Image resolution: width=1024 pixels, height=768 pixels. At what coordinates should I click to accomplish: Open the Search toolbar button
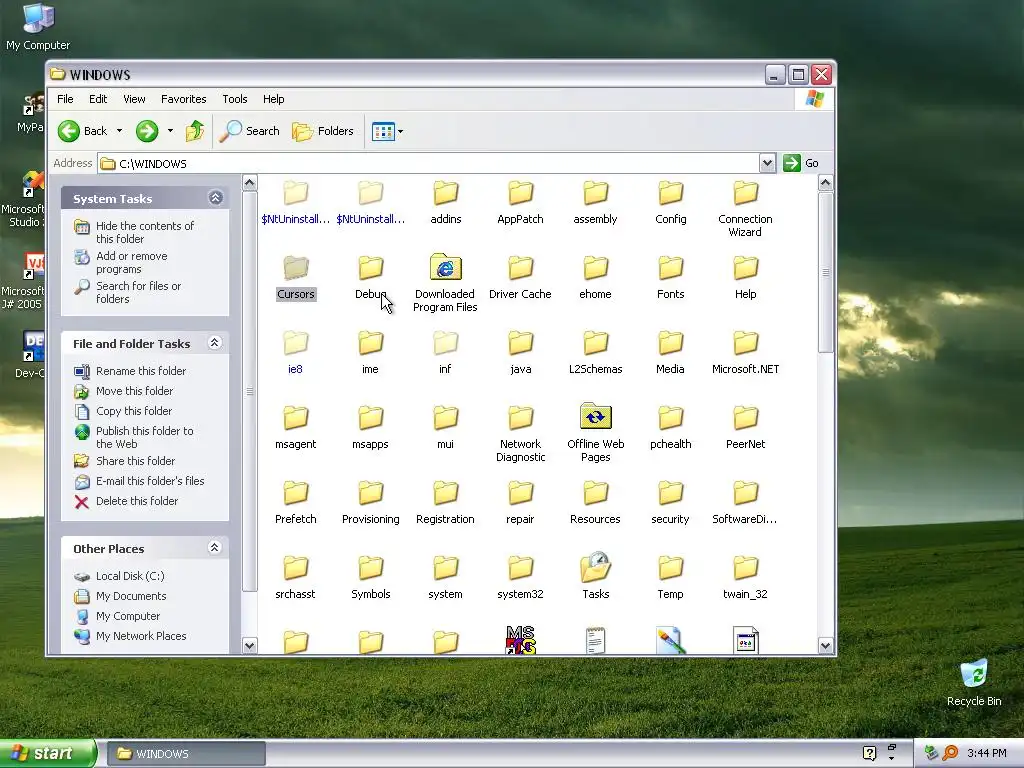click(249, 131)
